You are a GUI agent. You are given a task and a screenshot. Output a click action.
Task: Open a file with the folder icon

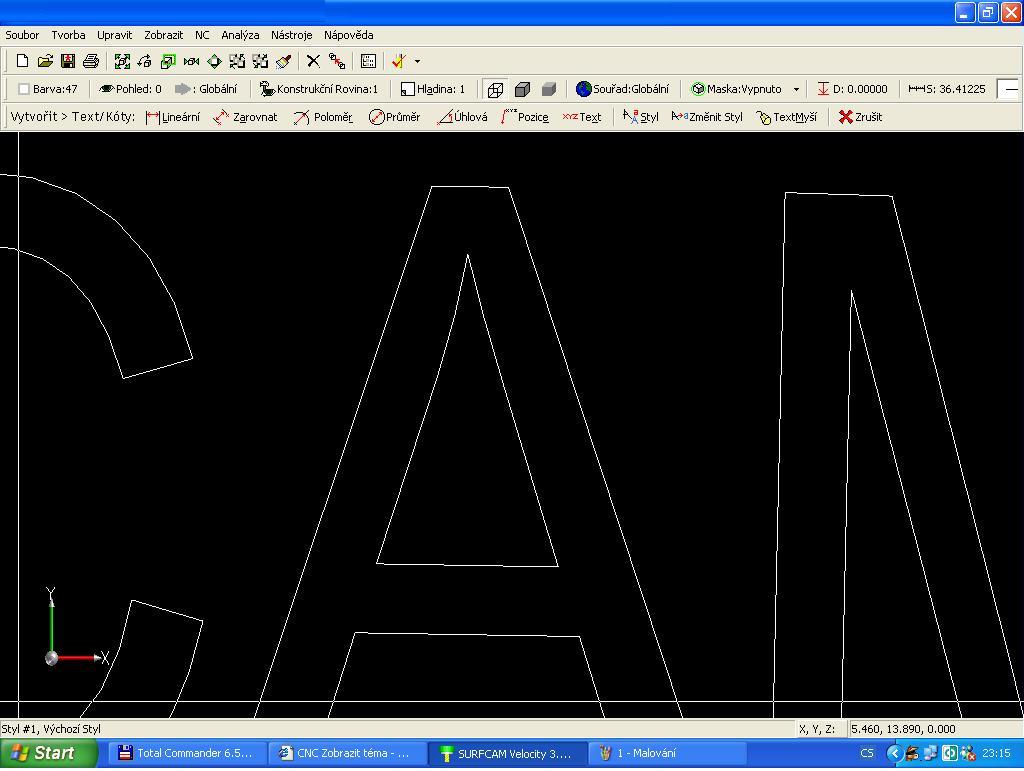[45, 61]
